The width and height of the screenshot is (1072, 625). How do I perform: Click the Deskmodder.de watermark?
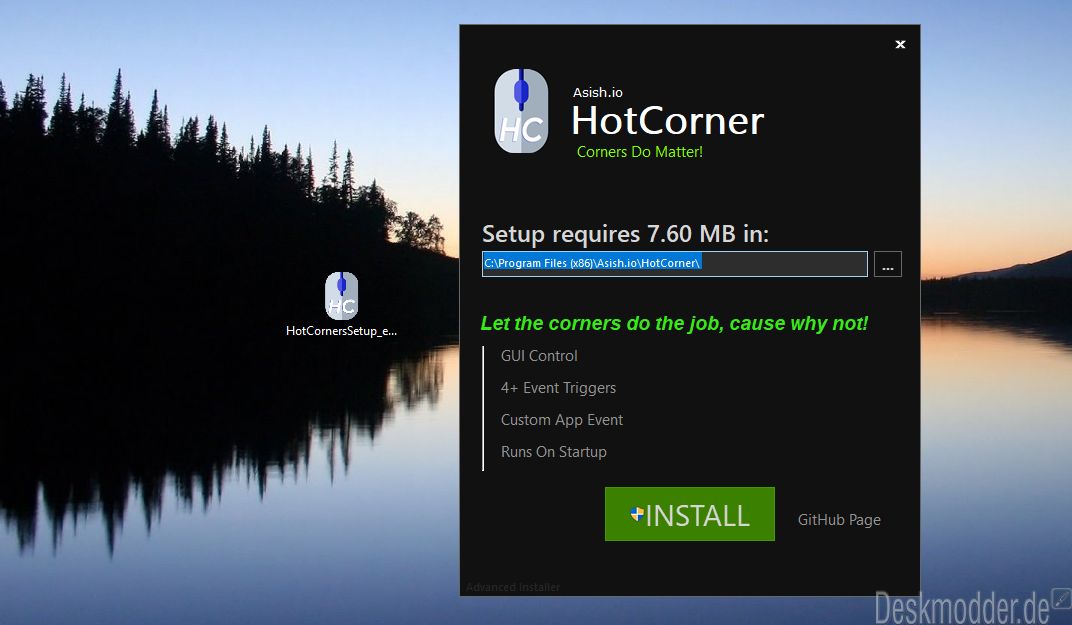[961, 607]
